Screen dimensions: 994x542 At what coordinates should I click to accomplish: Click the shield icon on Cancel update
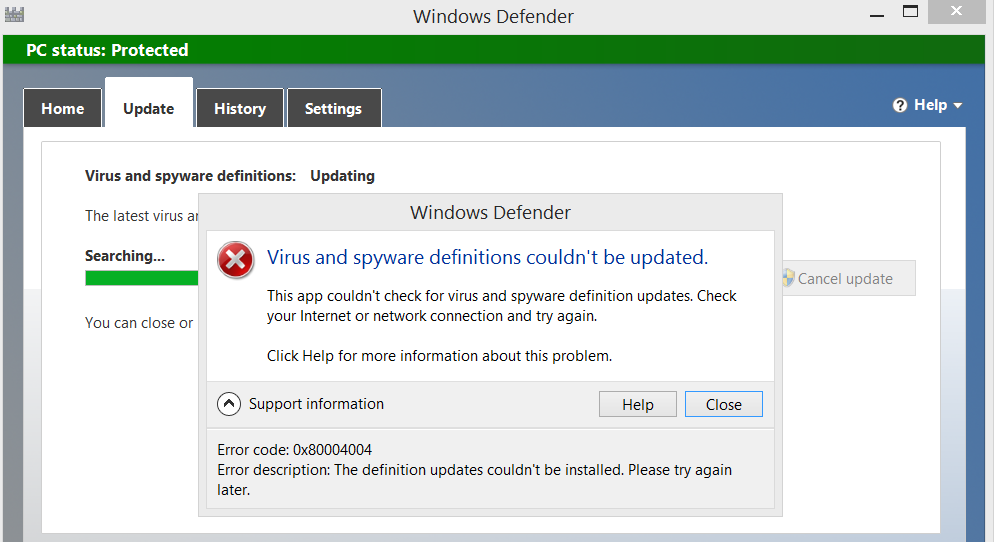(x=788, y=278)
